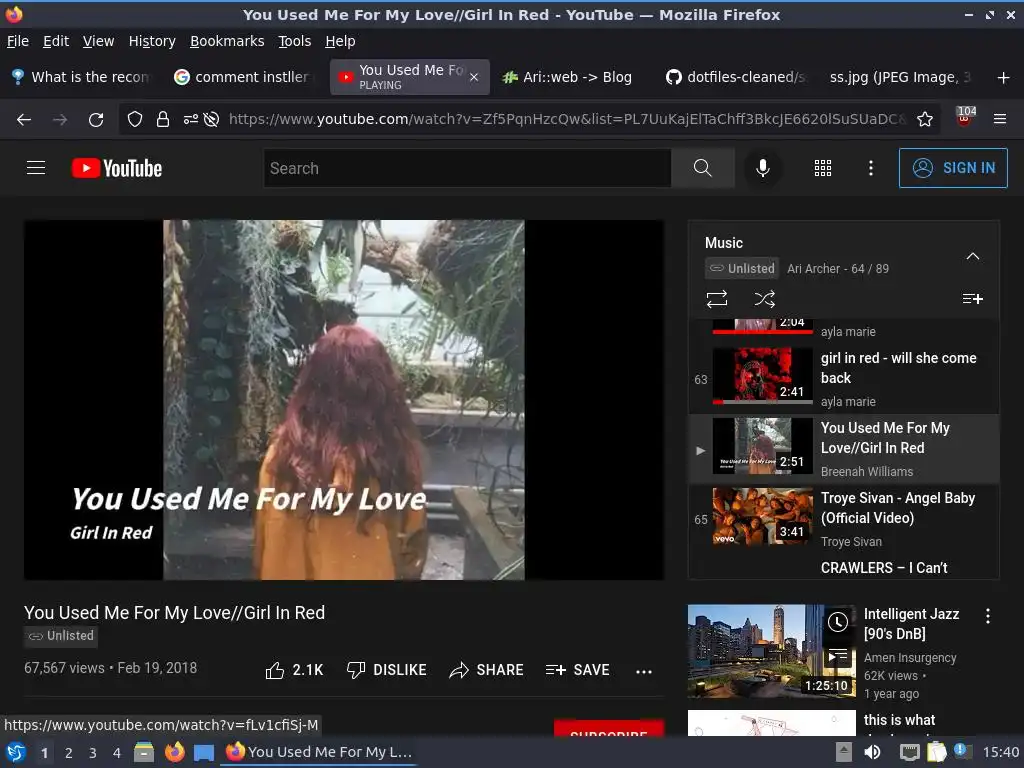This screenshot has width=1024, height=768.
Task: Open the Amen Insurgency channel link
Action: [910, 658]
